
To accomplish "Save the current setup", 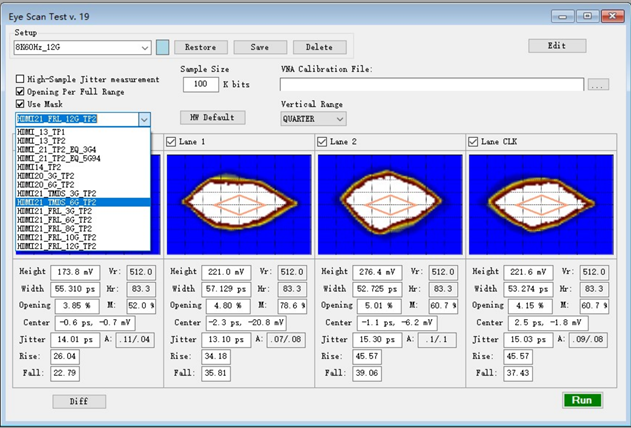I will pos(260,47).
